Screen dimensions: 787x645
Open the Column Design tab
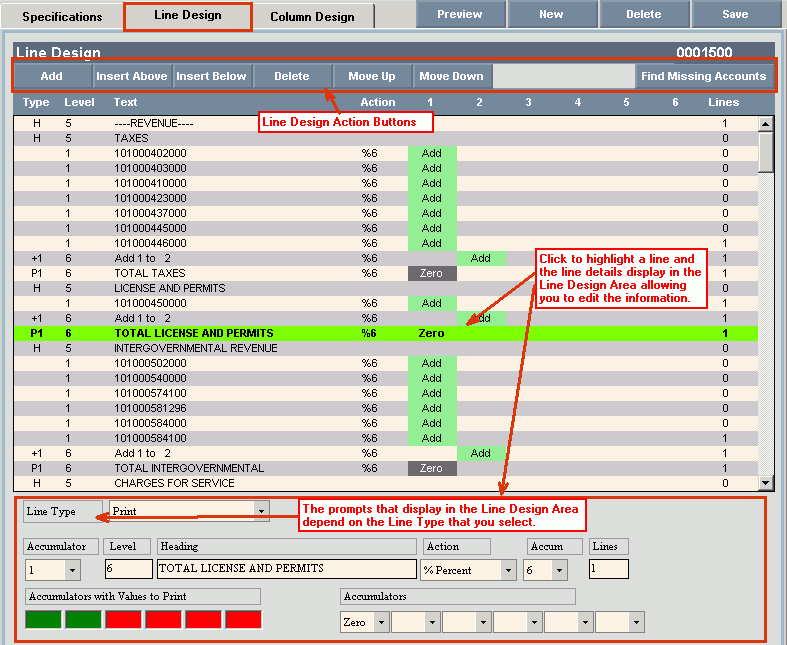tap(312, 17)
